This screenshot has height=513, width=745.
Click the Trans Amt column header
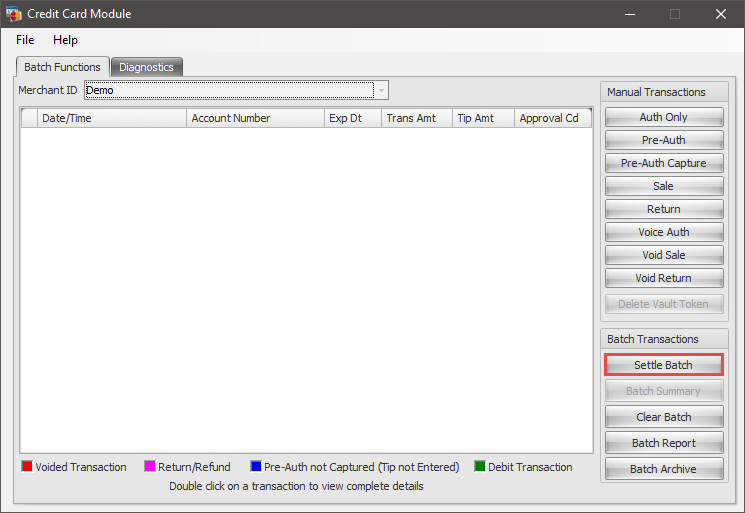pos(417,118)
